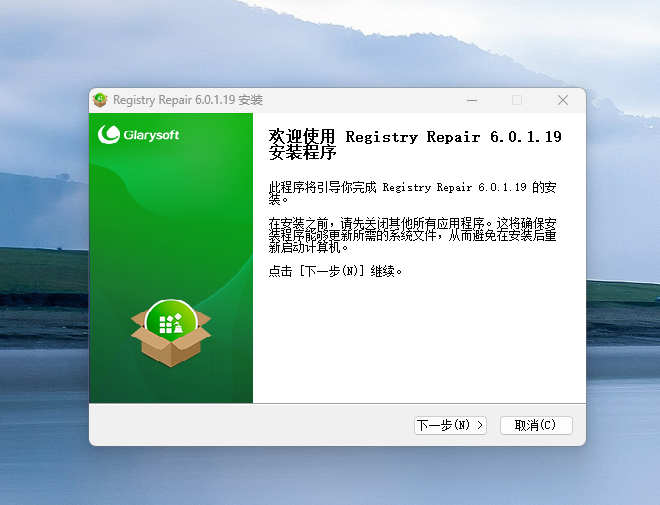This screenshot has width=660, height=505.
Task: Click the paragraph starting 在安装之前
Action: tap(412, 235)
